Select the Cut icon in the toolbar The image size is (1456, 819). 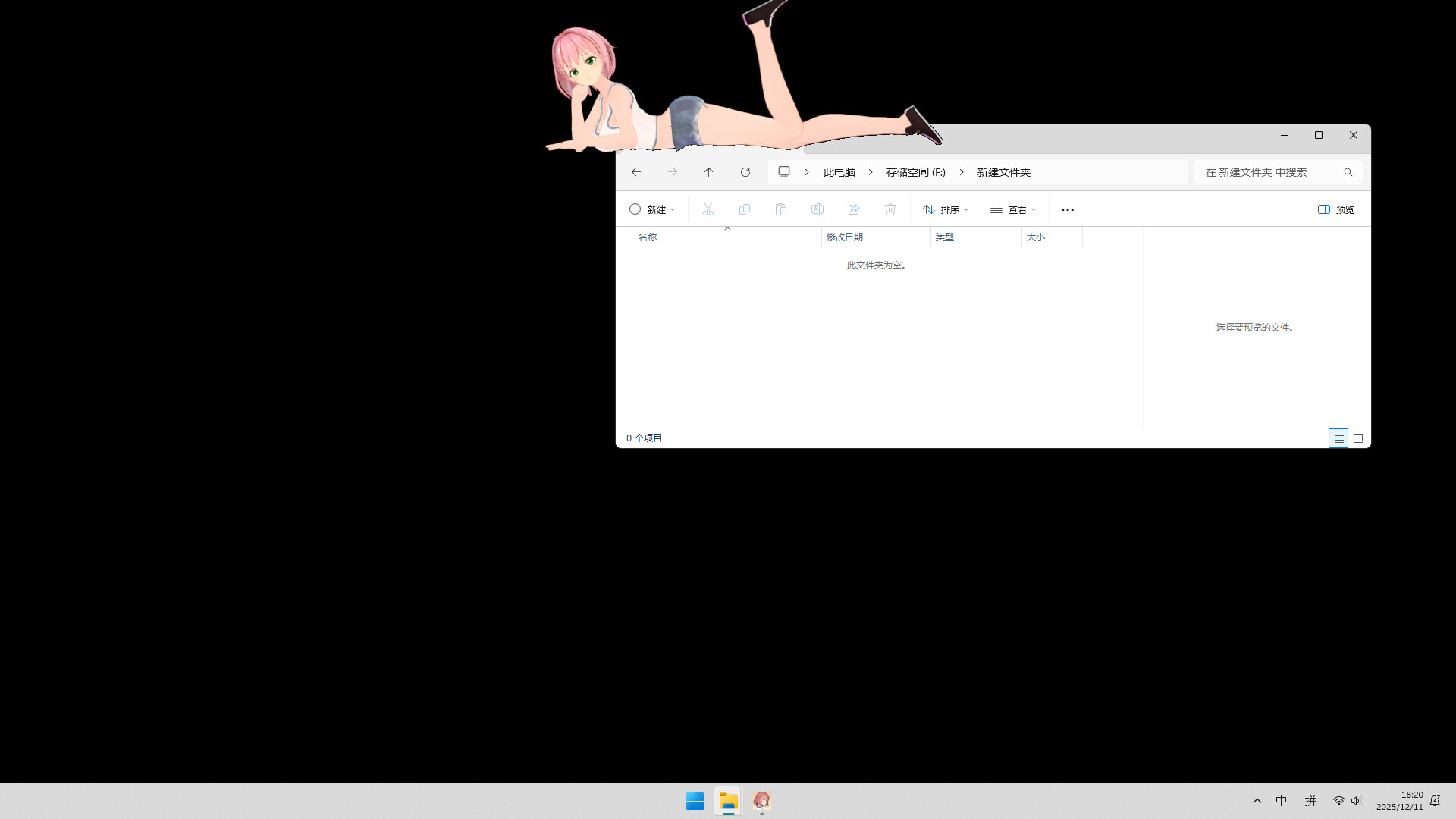708,209
